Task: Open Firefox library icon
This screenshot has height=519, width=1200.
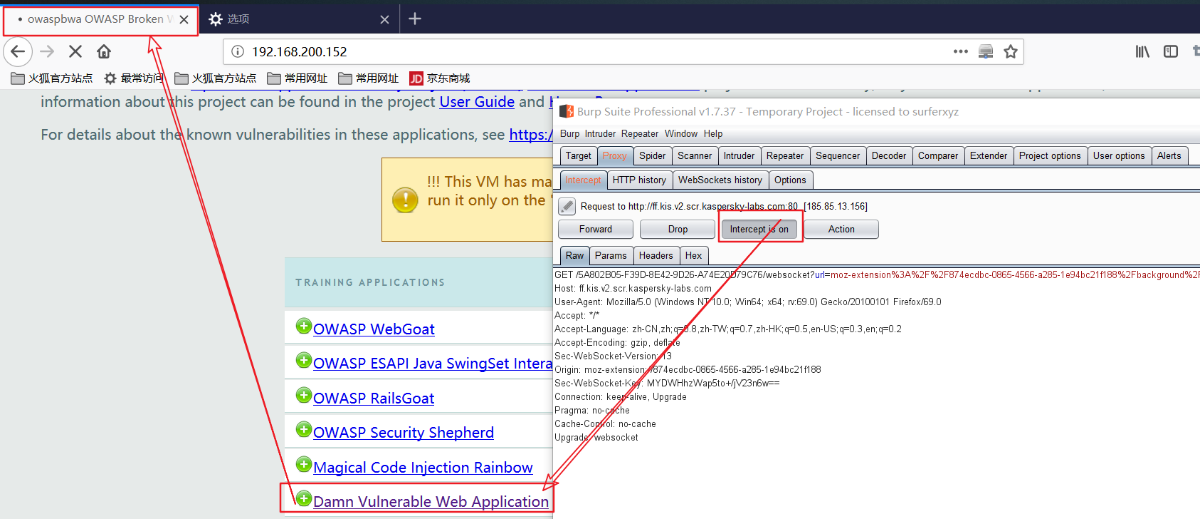Action: (1142, 51)
